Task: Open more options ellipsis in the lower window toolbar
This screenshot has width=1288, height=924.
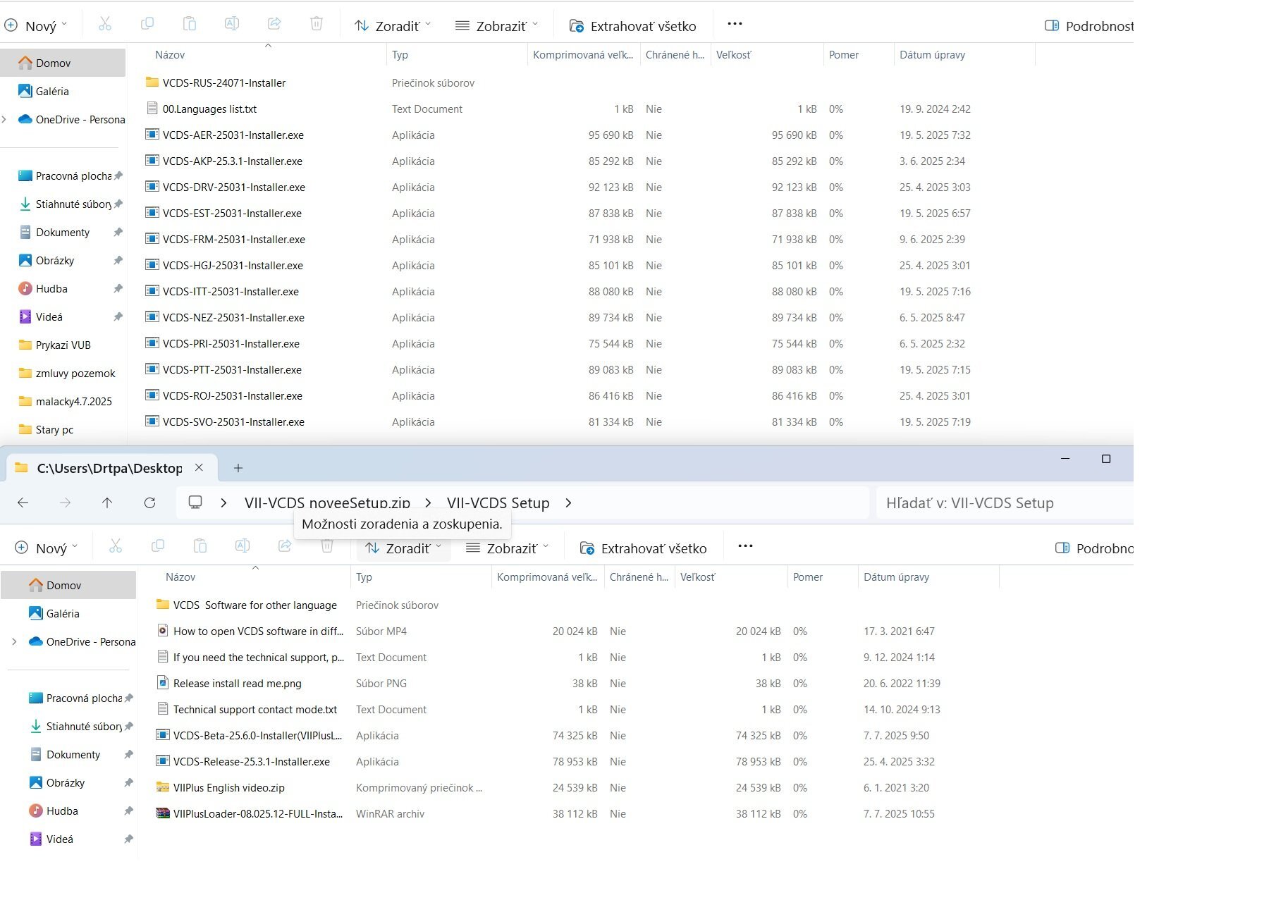Action: point(745,546)
